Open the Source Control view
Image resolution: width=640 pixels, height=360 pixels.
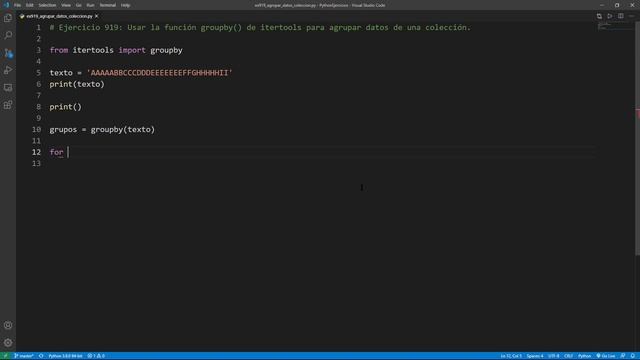coord(8,53)
